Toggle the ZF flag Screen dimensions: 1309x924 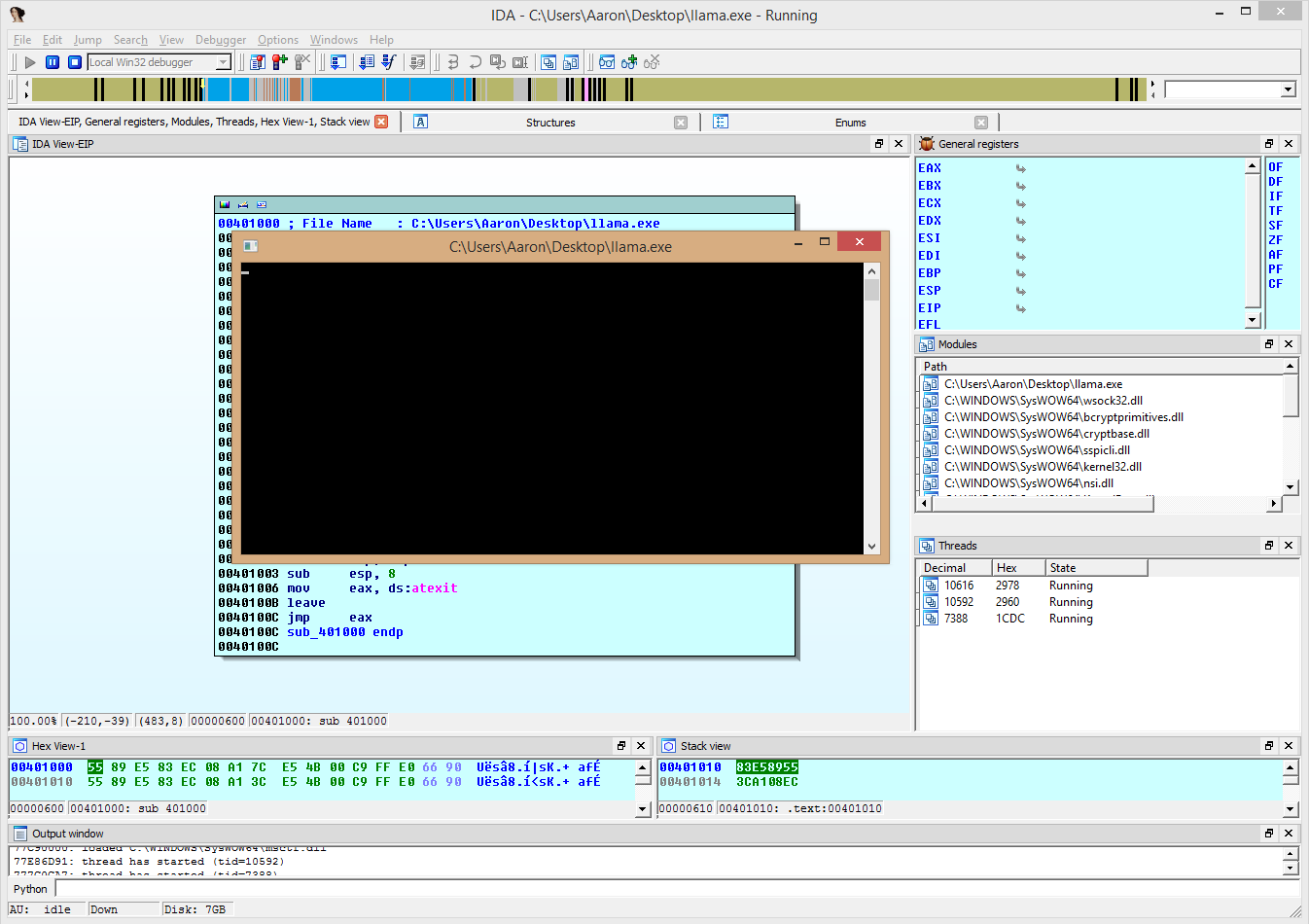click(1275, 240)
